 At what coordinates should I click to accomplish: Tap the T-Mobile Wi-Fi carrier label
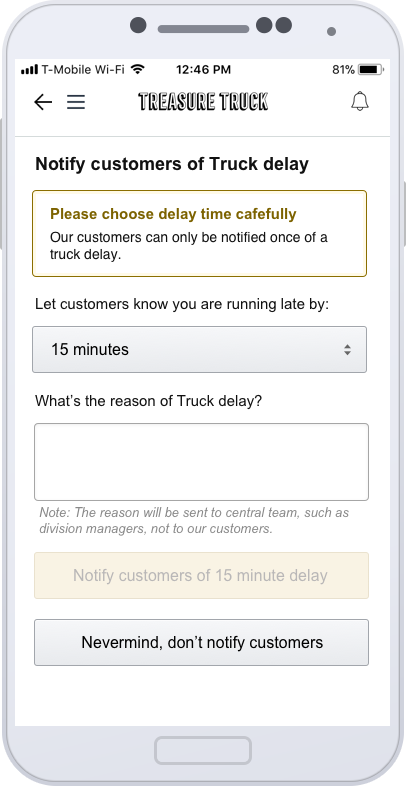(x=83, y=70)
